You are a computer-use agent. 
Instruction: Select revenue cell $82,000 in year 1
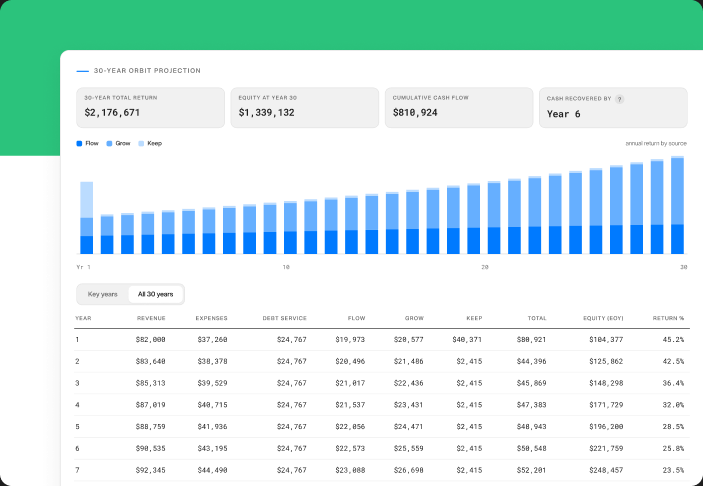[x=151, y=340]
